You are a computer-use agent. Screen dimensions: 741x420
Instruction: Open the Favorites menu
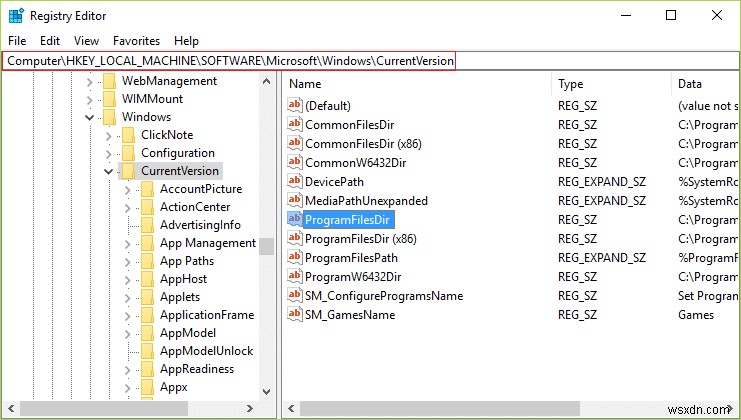coord(137,41)
